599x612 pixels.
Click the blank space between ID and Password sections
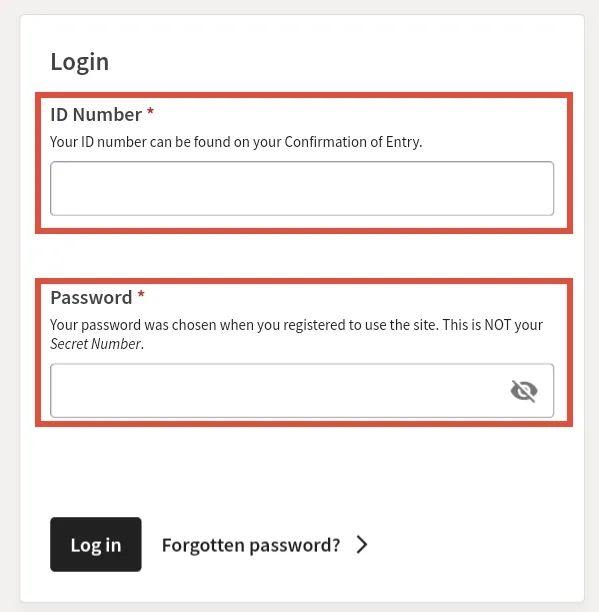(x=302, y=256)
